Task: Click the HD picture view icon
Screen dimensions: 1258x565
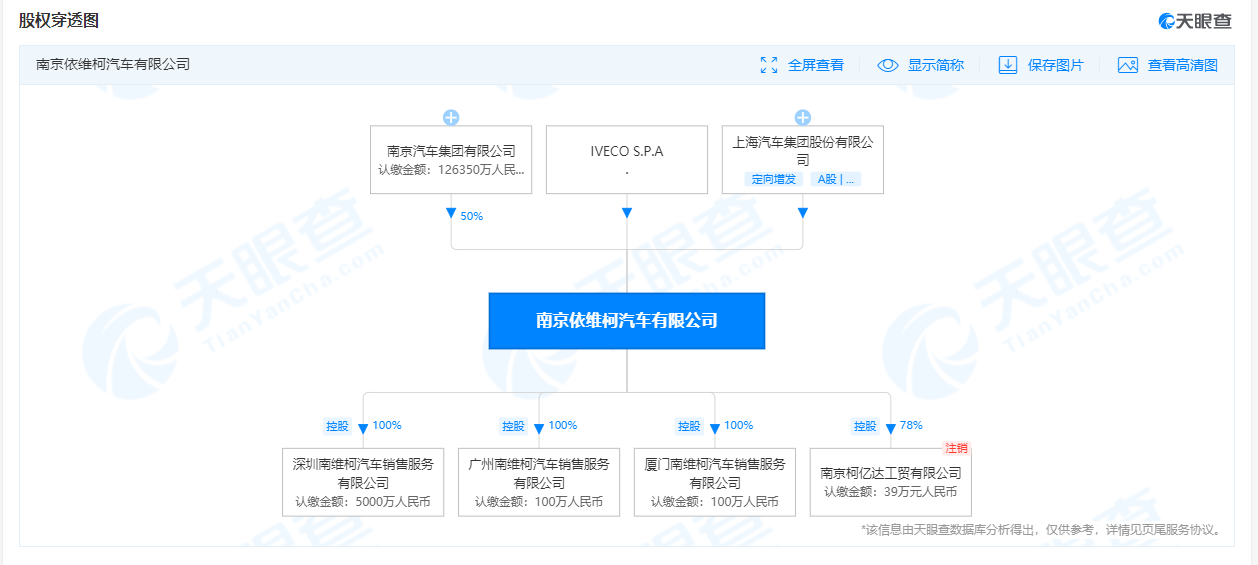Action: point(1128,65)
